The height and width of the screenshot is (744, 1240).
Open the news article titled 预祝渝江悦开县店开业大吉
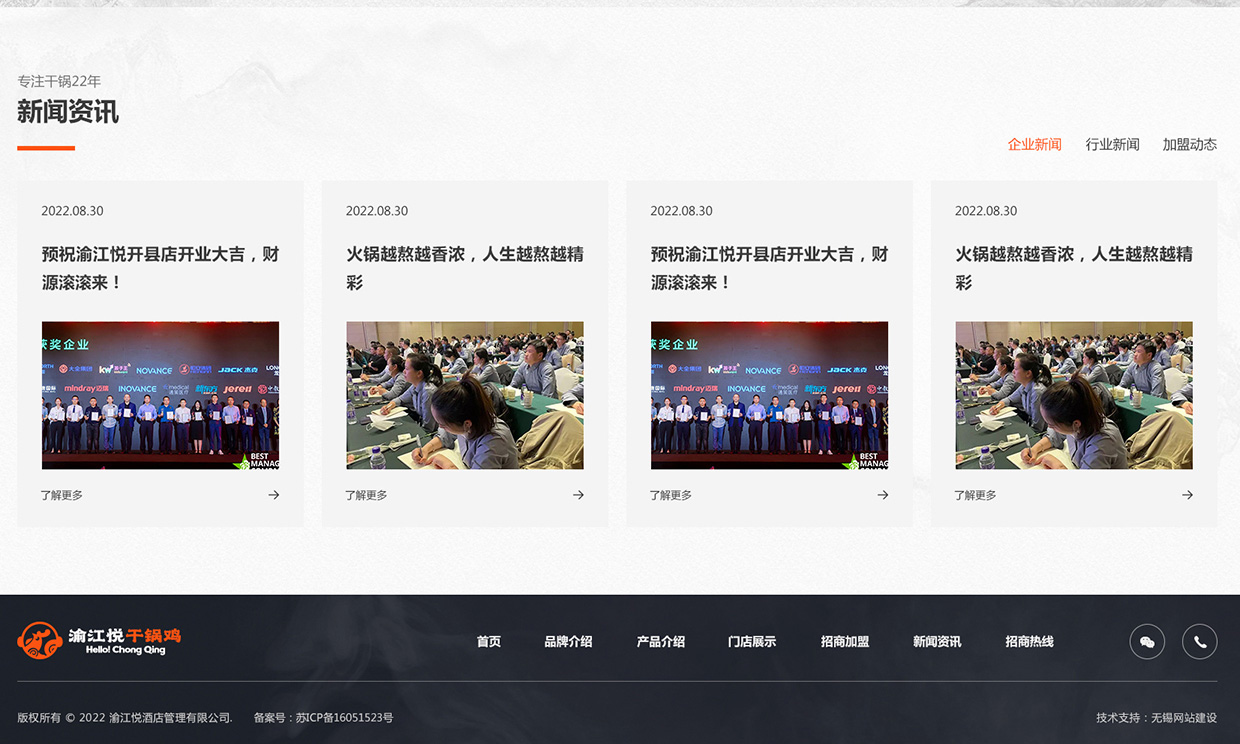click(x=160, y=268)
